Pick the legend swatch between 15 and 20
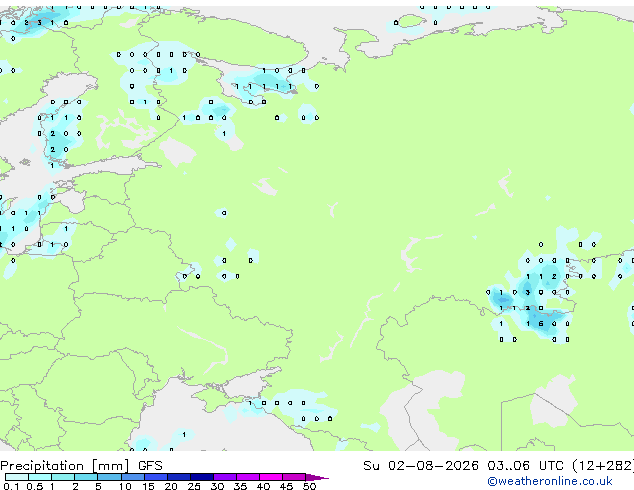Viewport: 634px width, 490px height. pos(155,477)
